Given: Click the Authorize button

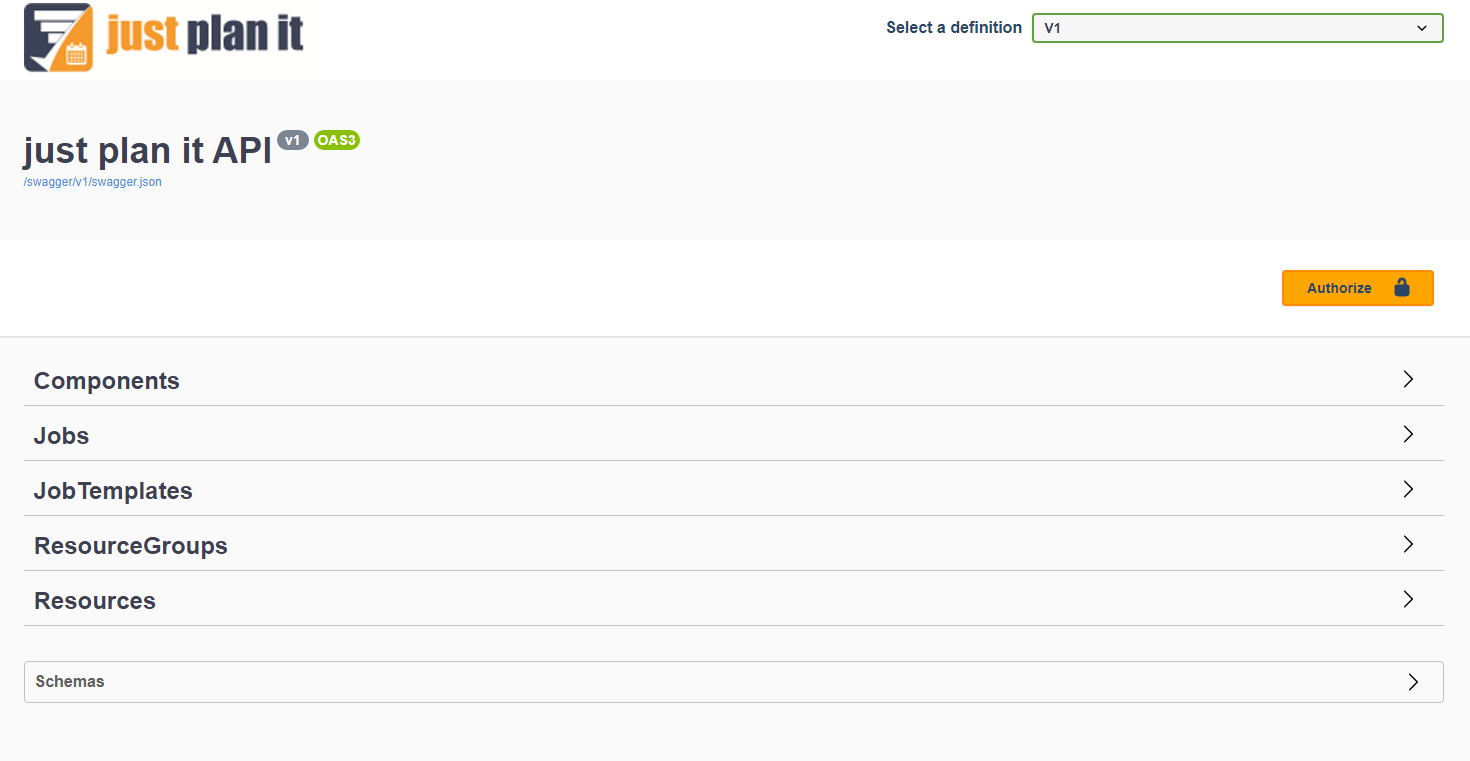Looking at the screenshot, I should pos(1357,288).
